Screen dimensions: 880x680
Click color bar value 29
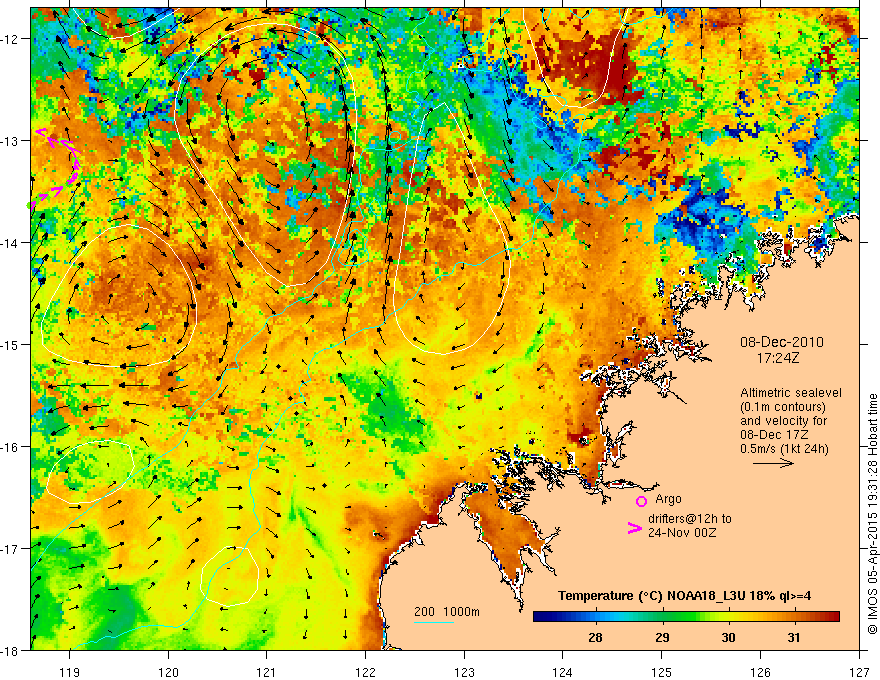662,638
